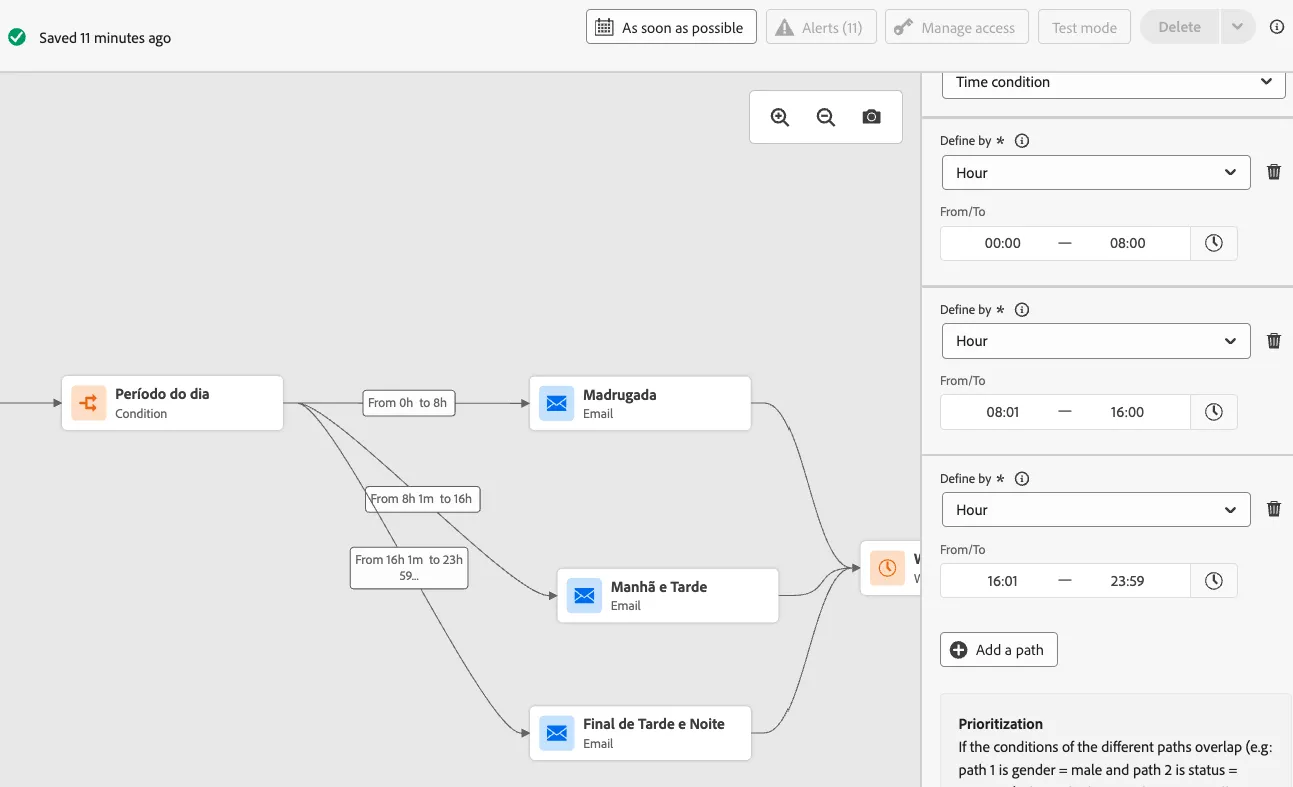
Task: Select the Madrugada email node
Action: pyautogui.click(x=640, y=403)
